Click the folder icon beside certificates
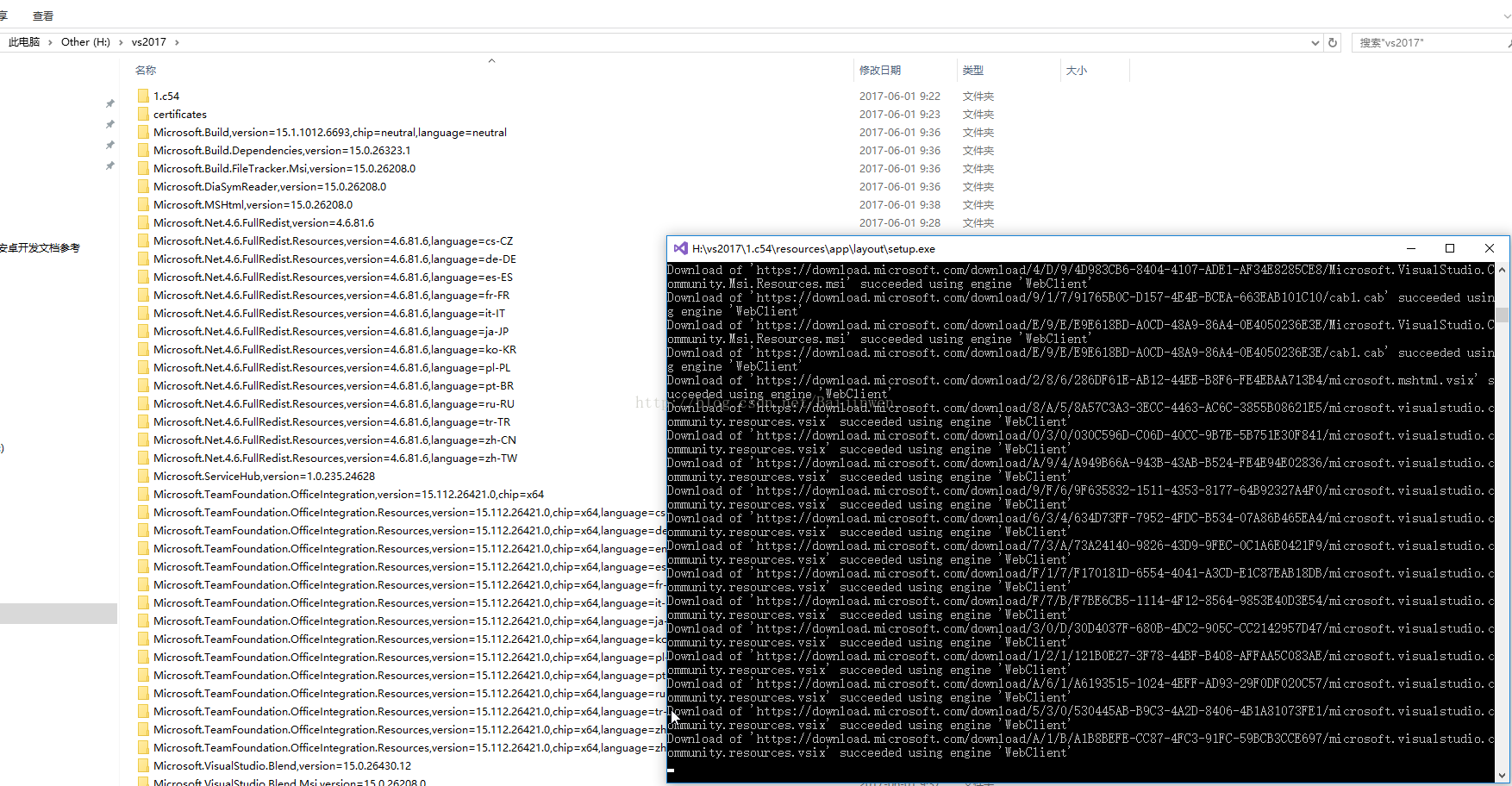This screenshot has height=786, width=1512. pyautogui.click(x=143, y=114)
